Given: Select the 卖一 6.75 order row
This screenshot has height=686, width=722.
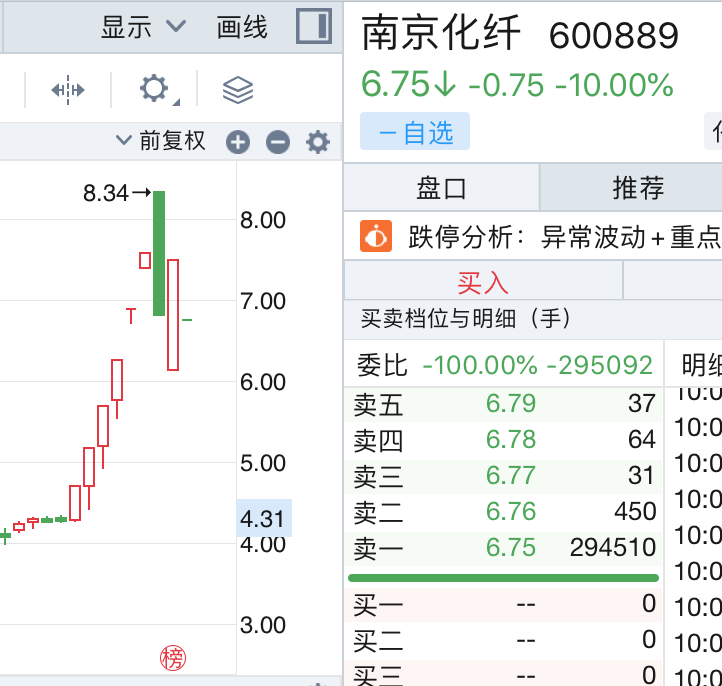Looking at the screenshot, I should tap(504, 548).
